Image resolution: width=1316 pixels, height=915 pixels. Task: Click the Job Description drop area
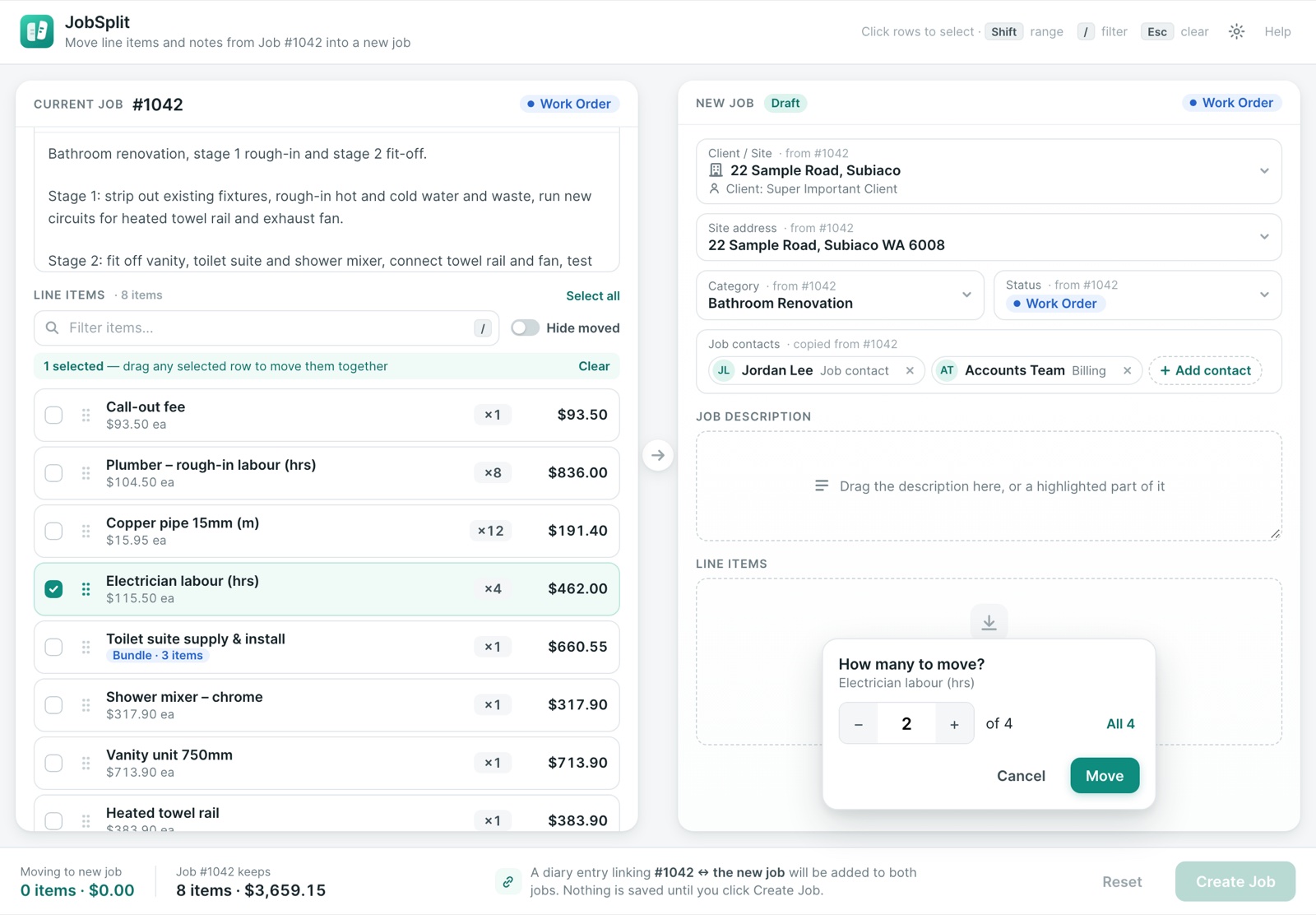pos(989,486)
